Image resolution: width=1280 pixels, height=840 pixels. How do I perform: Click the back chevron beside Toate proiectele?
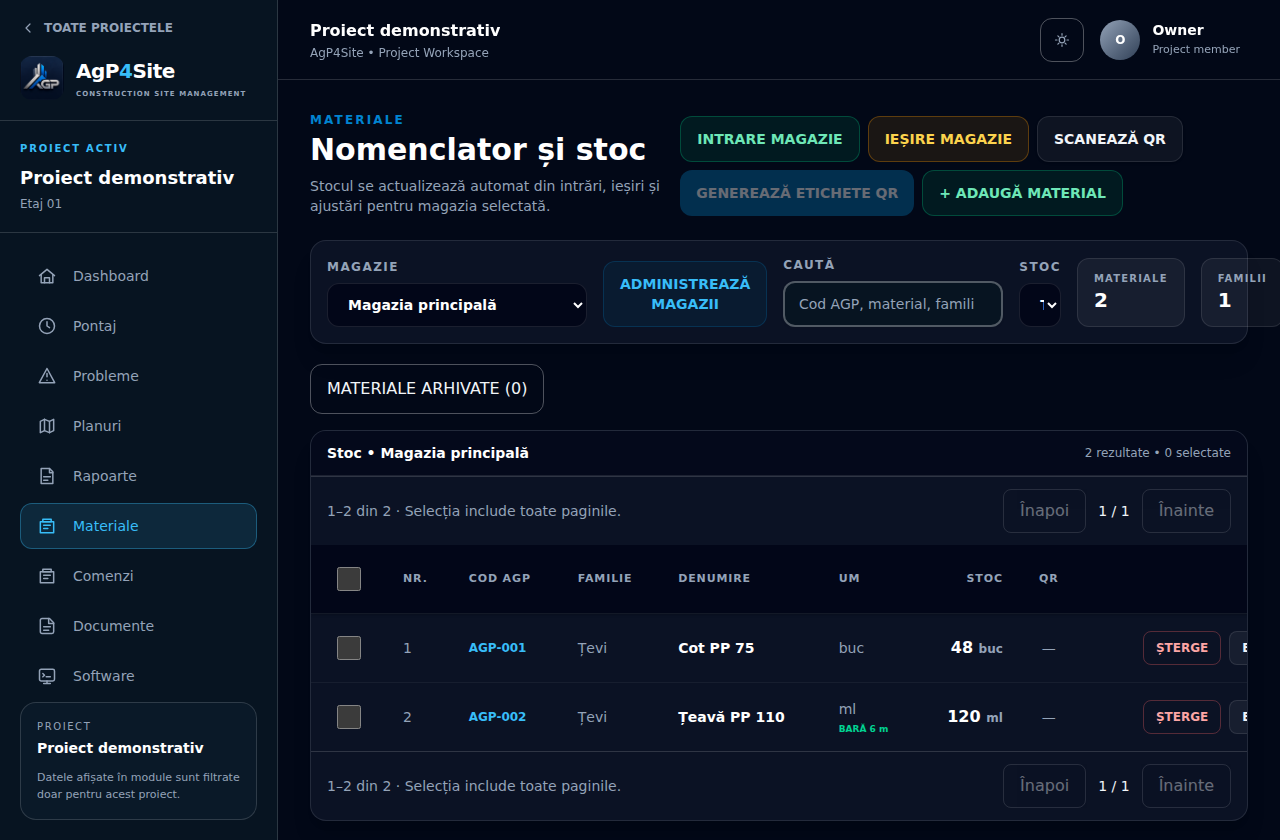pyautogui.click(x=28, y=28)
